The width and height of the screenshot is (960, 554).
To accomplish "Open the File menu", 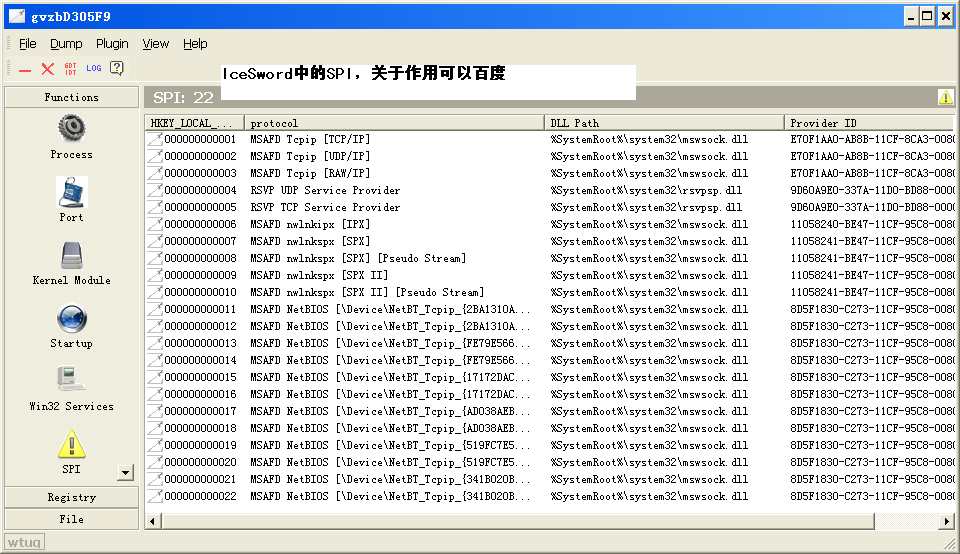I will 28,44.
